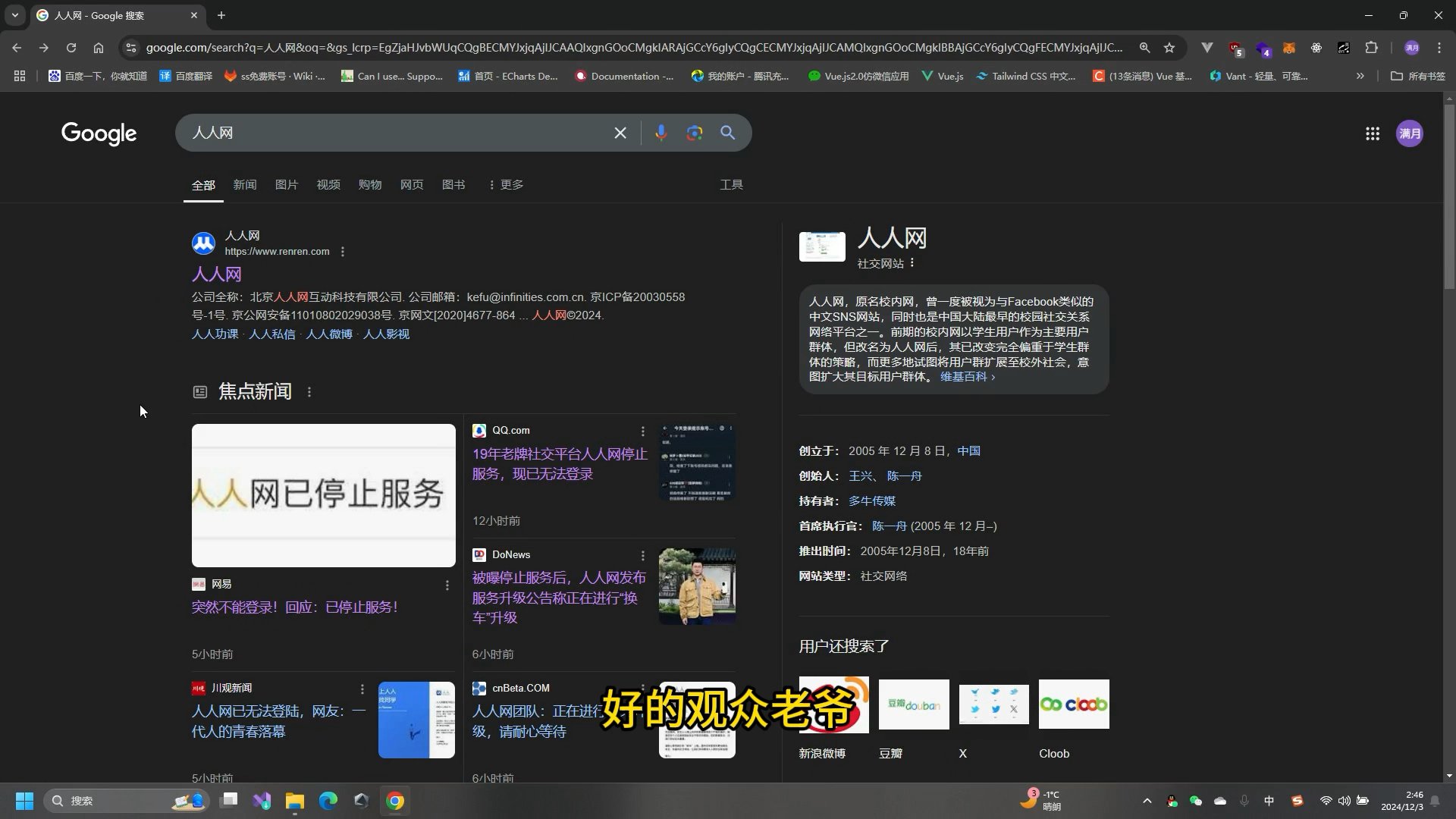
Task: Open options for QQ.com news item
Action: point(643,431)
